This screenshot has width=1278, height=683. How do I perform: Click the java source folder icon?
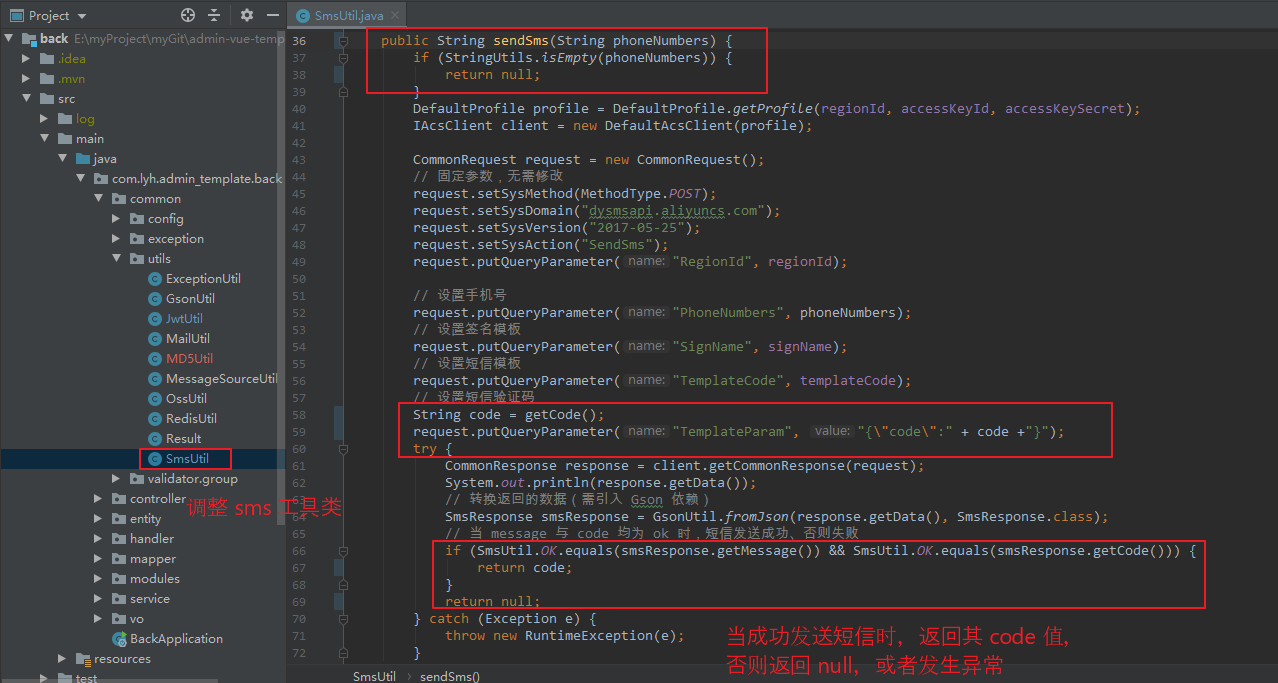tap(83, 159)
